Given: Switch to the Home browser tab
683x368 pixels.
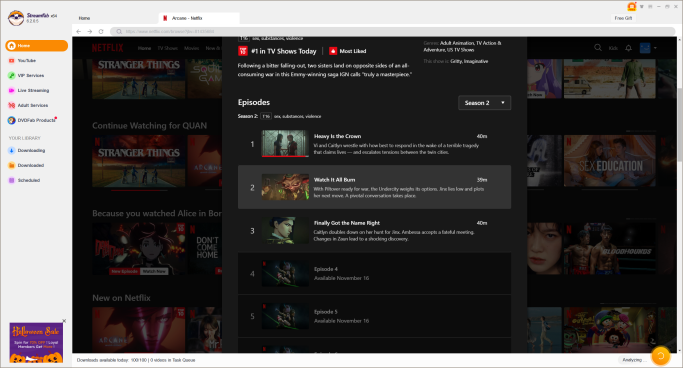Looking at the screenshot, I should pos(85,18).
